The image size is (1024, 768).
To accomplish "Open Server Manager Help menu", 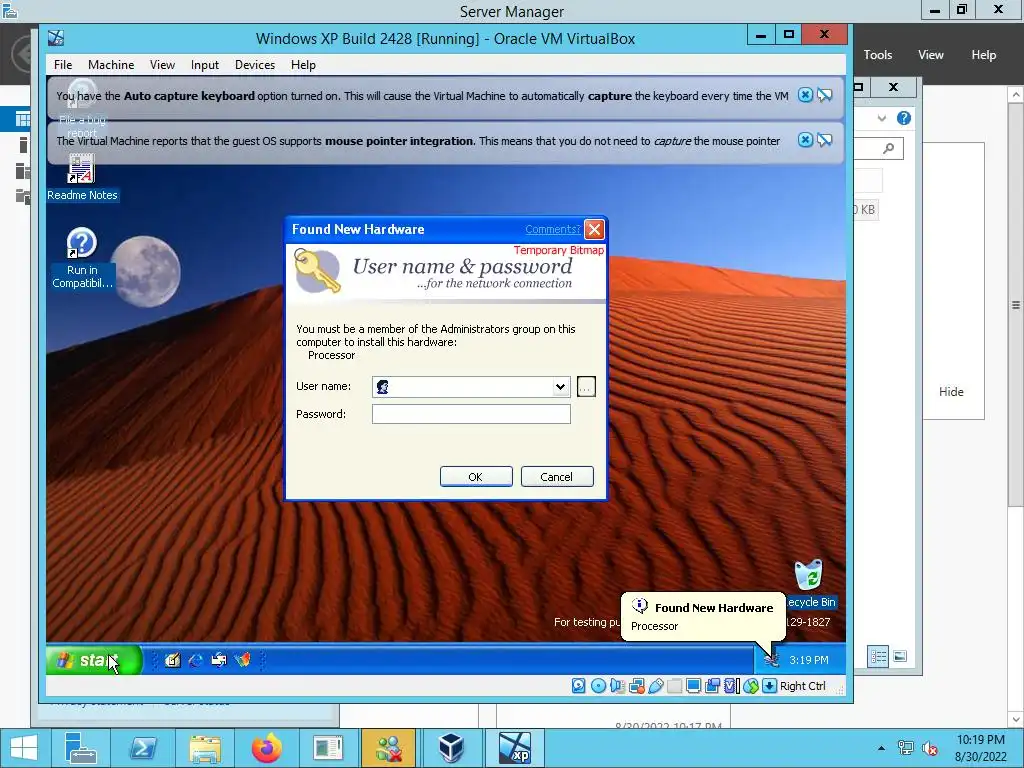I will point(984,55).
